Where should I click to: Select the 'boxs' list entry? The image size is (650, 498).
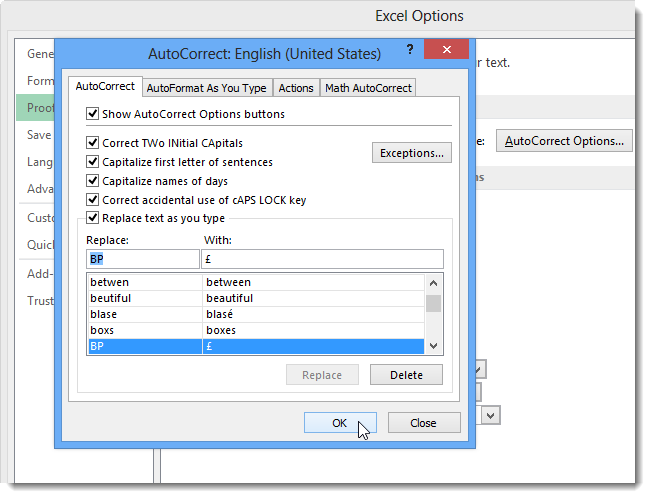pyautogui.click(x=256, y=330)
